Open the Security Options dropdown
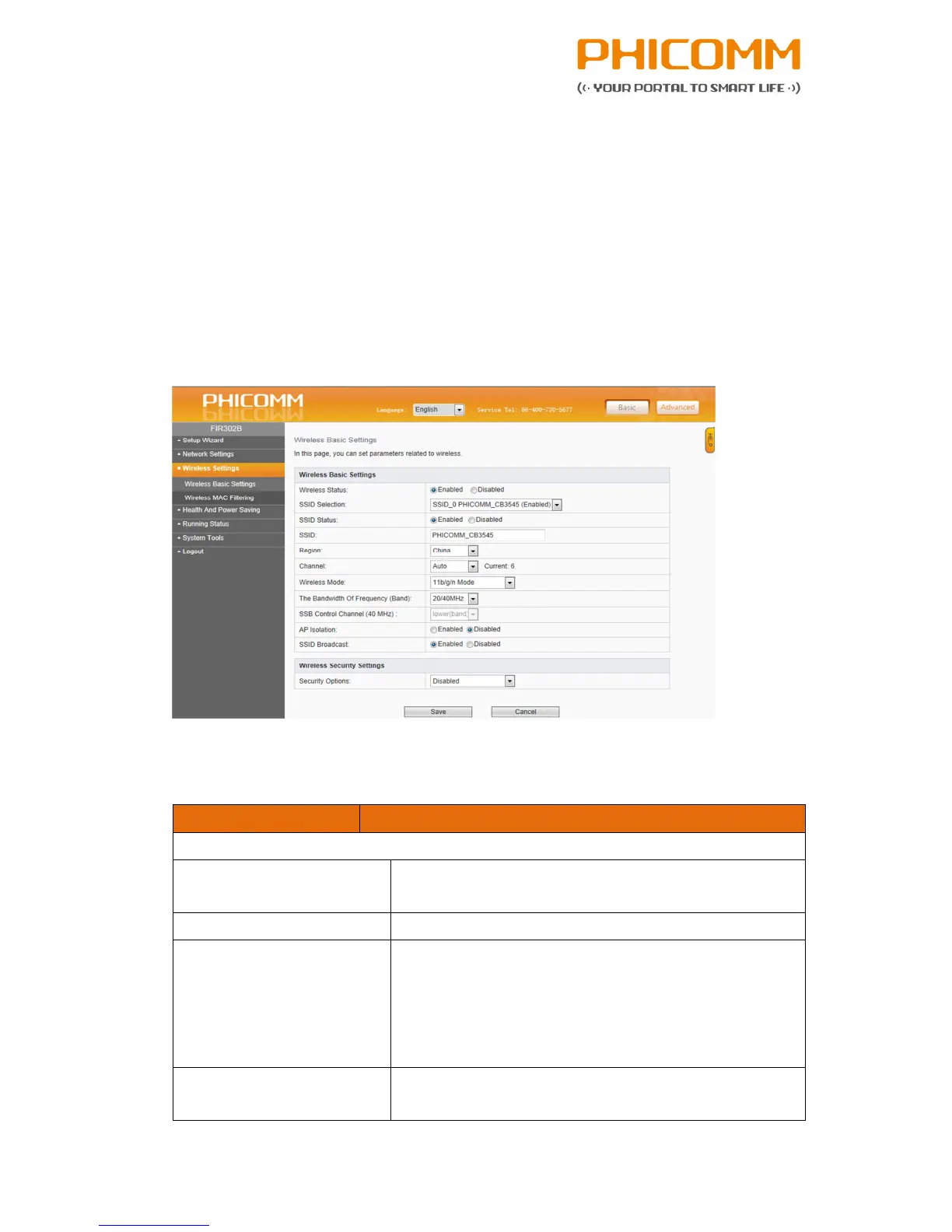The image size is (952, 1232). pos(472,681)
